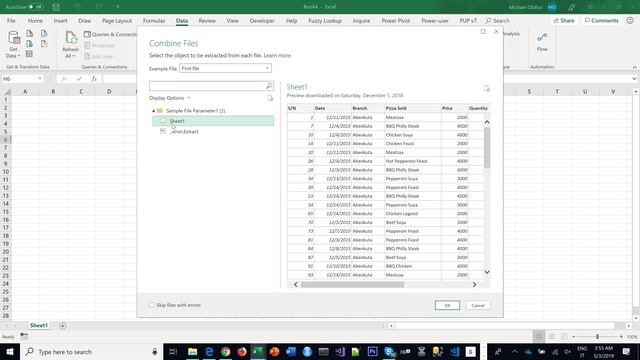The height and width of the screenshot is (360, 640).
Task: Enable Skip files with errors checkbox
Action: pos(152,305)
